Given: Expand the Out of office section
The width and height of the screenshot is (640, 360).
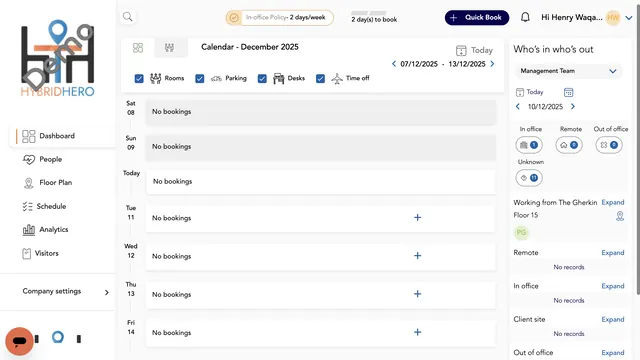Looking at the screenshot, I should 613,353.
